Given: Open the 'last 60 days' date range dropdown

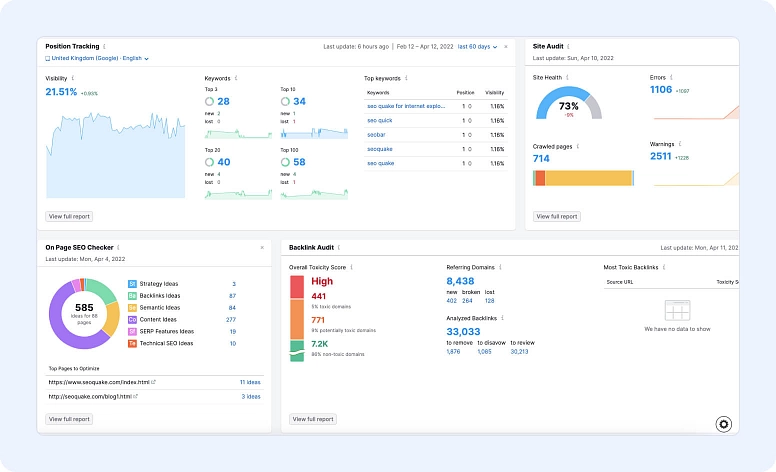Looking at the screenshot, I should 477,46.
